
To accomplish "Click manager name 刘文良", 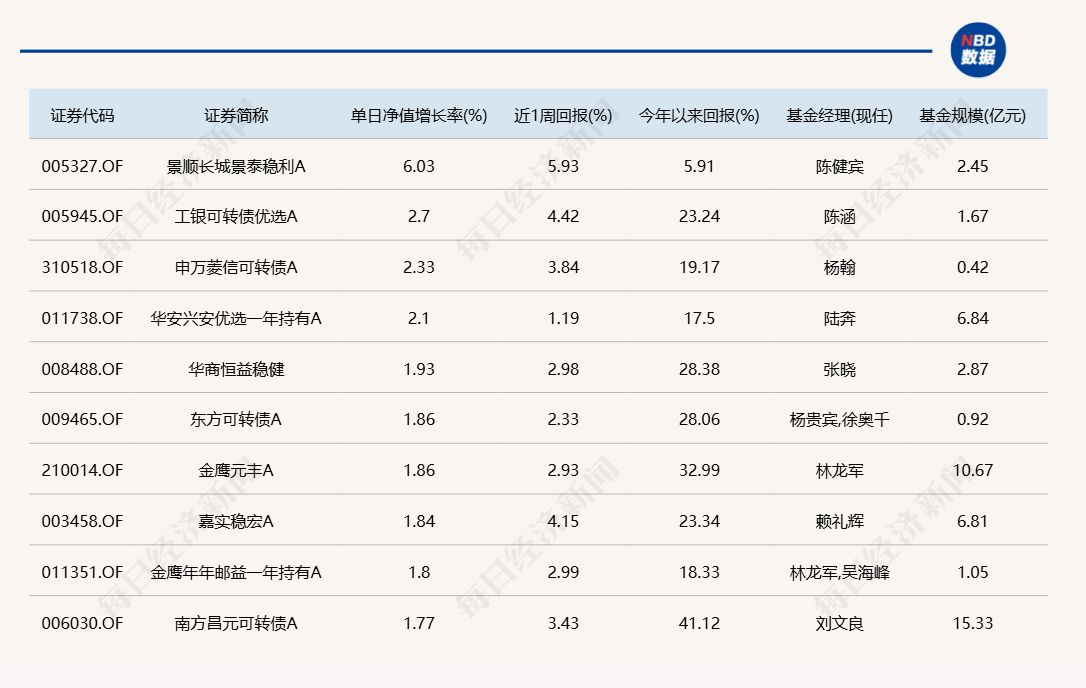I will coord(839,623).
